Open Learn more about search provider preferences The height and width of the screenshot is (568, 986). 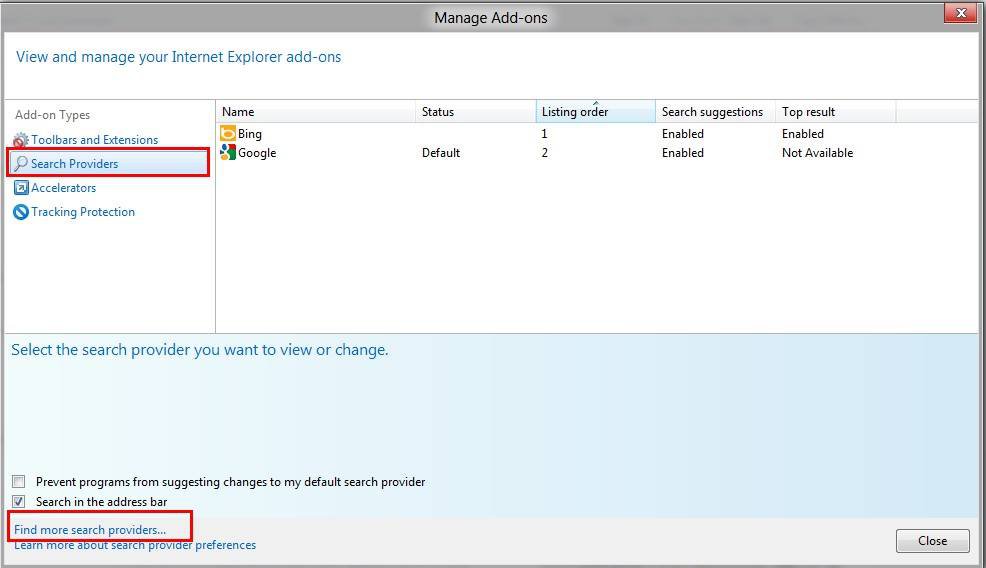(x=135, y=545)
